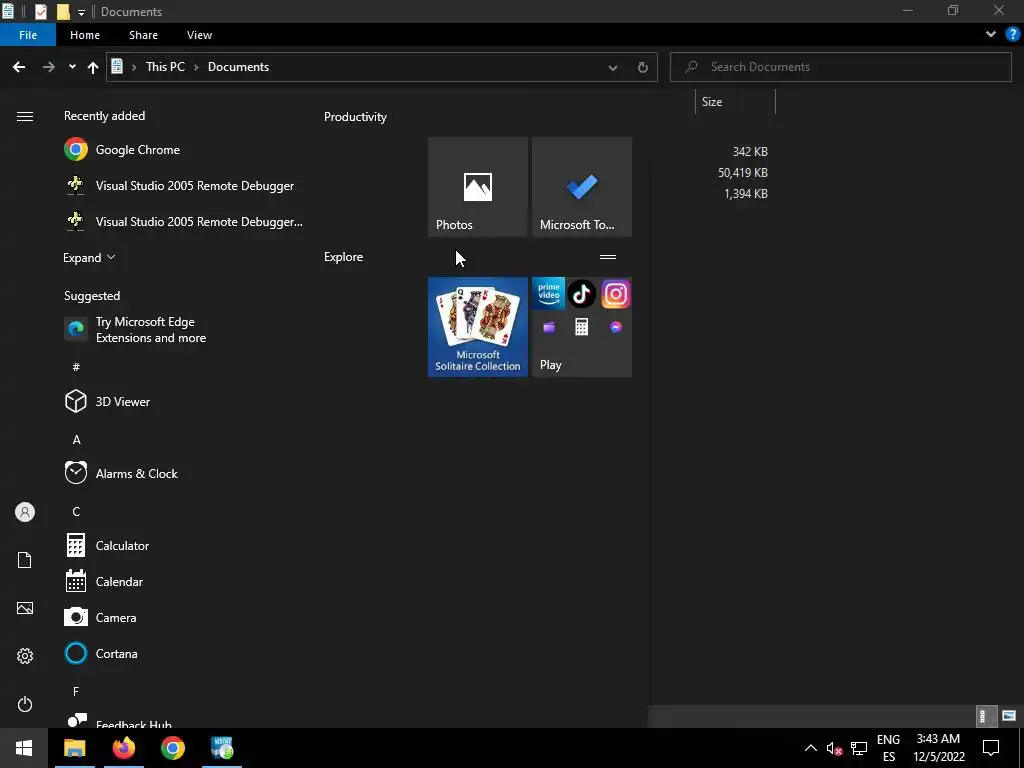
Task: Click the Power button in Start
Action: tap(25, 704)
